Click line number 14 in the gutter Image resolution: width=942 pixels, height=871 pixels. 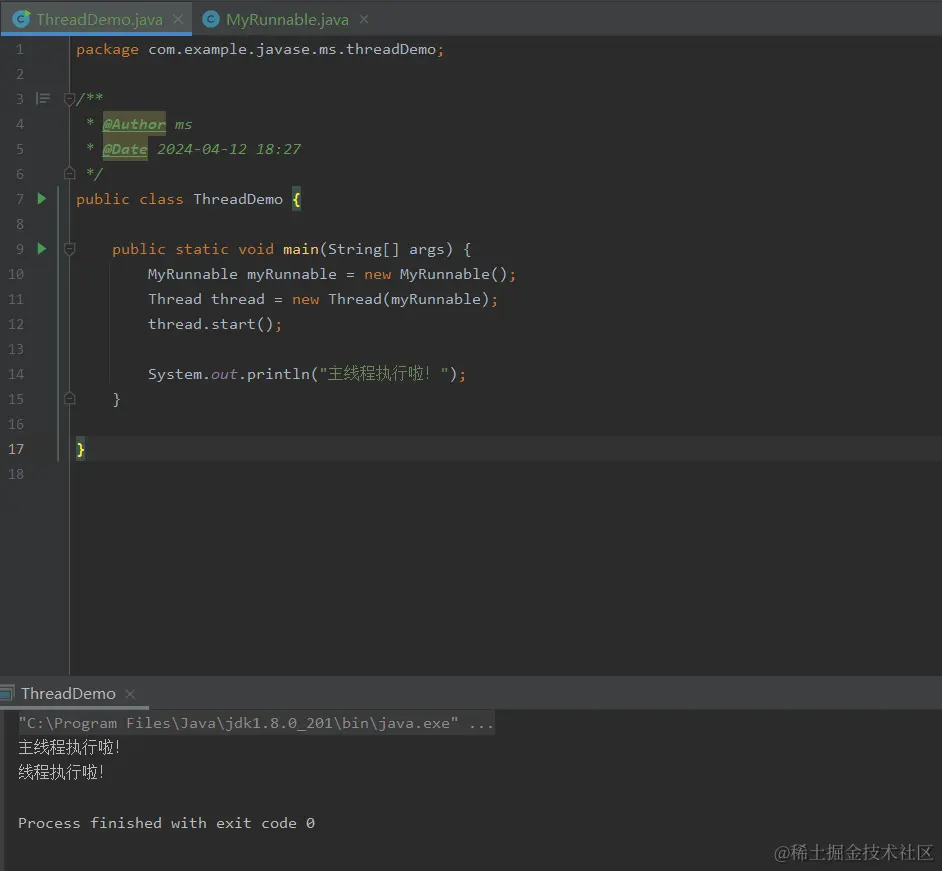pyautogui.click(x=16, y=374)
